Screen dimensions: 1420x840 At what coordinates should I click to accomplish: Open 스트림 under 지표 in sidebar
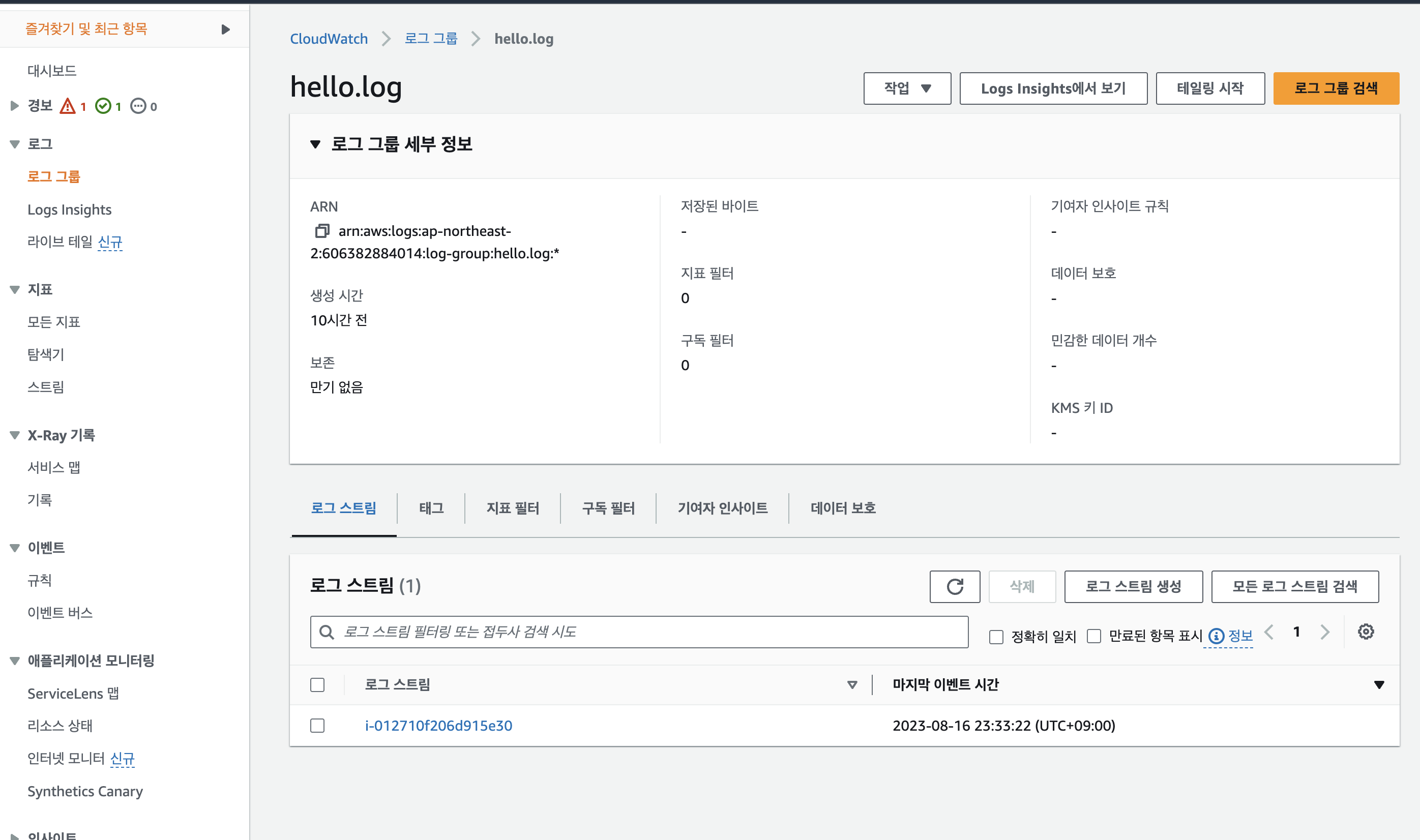[x=46, y=387]
